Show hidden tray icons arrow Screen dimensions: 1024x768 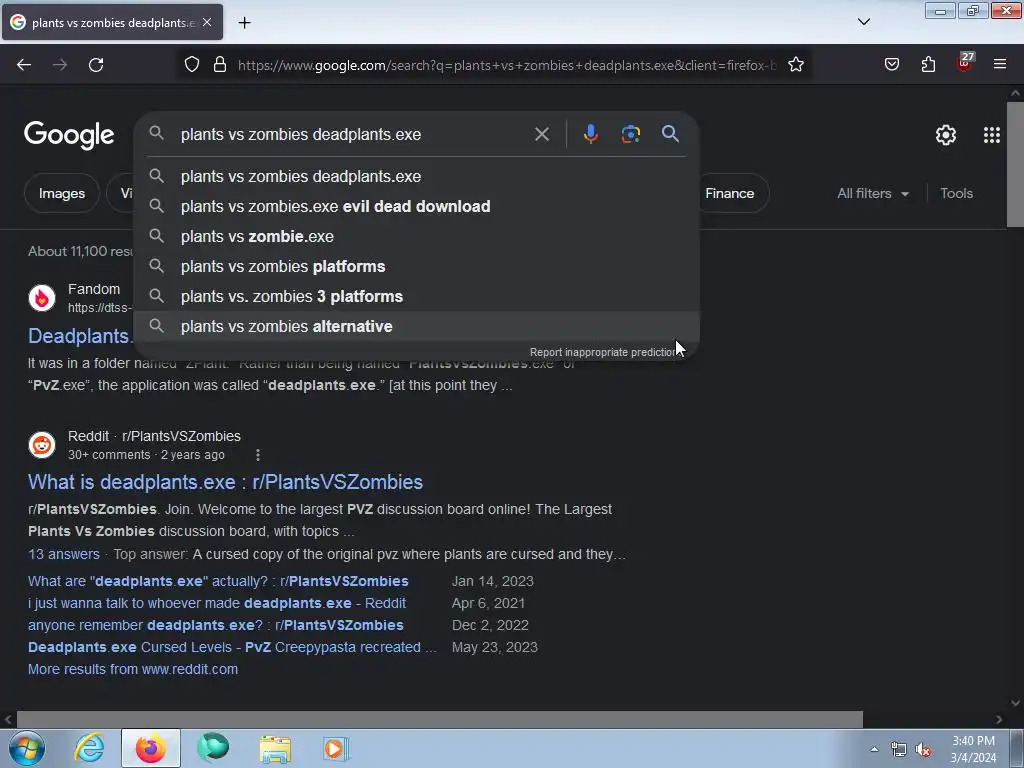pyautogui.click(x=874, y=749)
